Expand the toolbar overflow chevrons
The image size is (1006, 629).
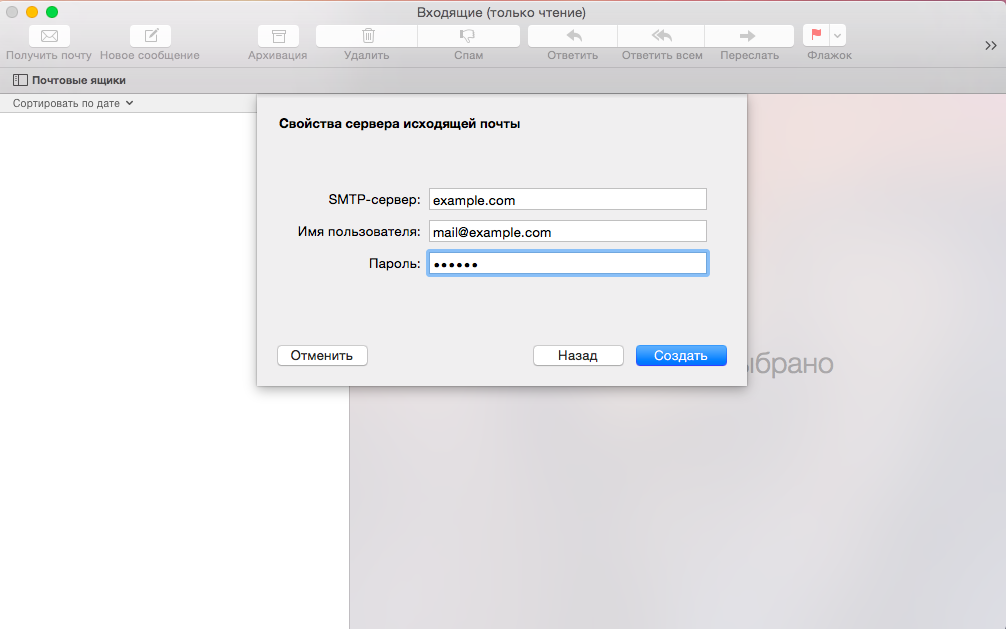coord(990,46)
